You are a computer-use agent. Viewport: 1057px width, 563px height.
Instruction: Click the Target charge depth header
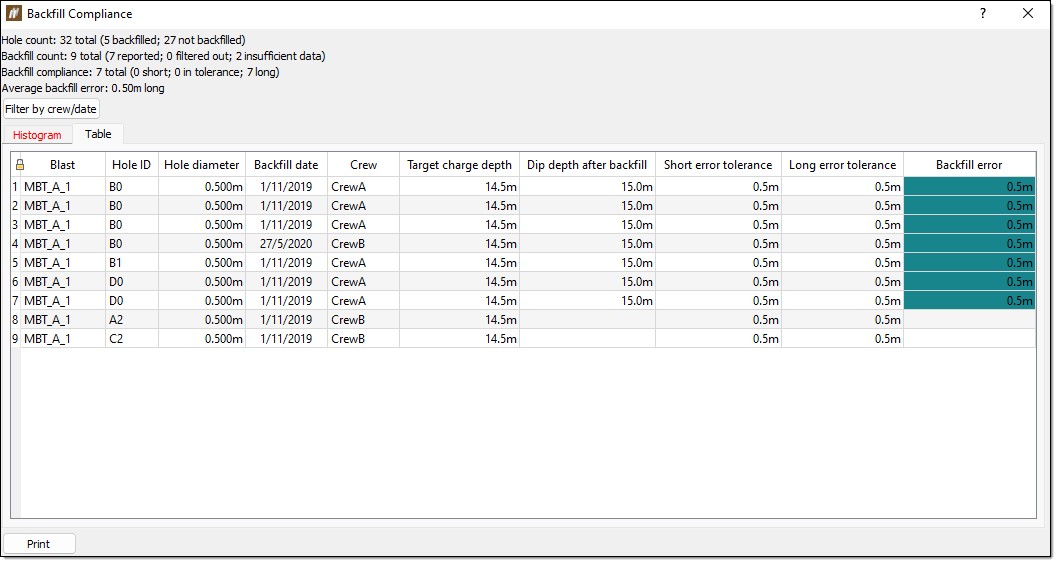coord(459,165)
